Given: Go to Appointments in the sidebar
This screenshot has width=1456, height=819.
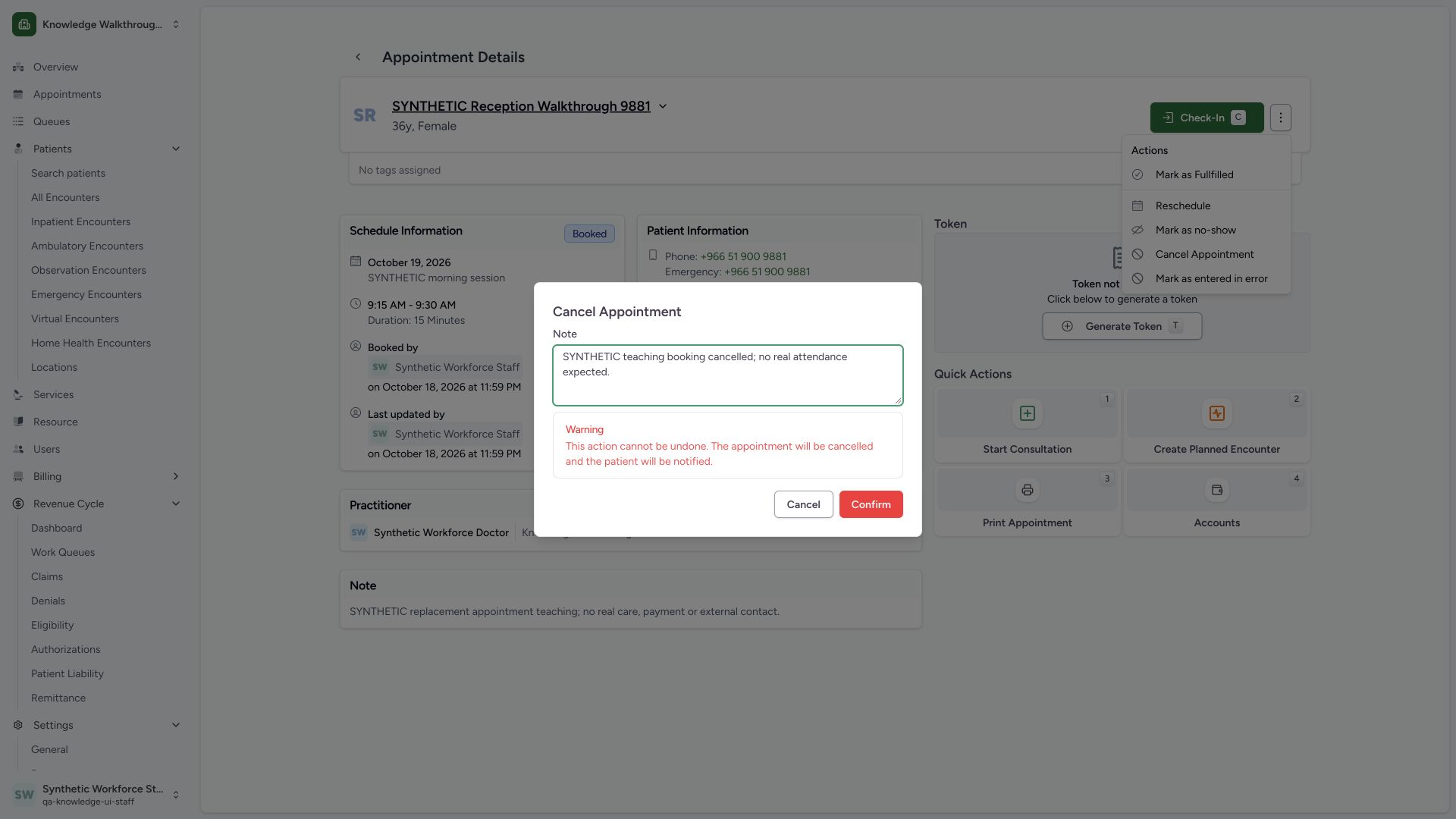Looking at the screenshot, I should (67, 94).
